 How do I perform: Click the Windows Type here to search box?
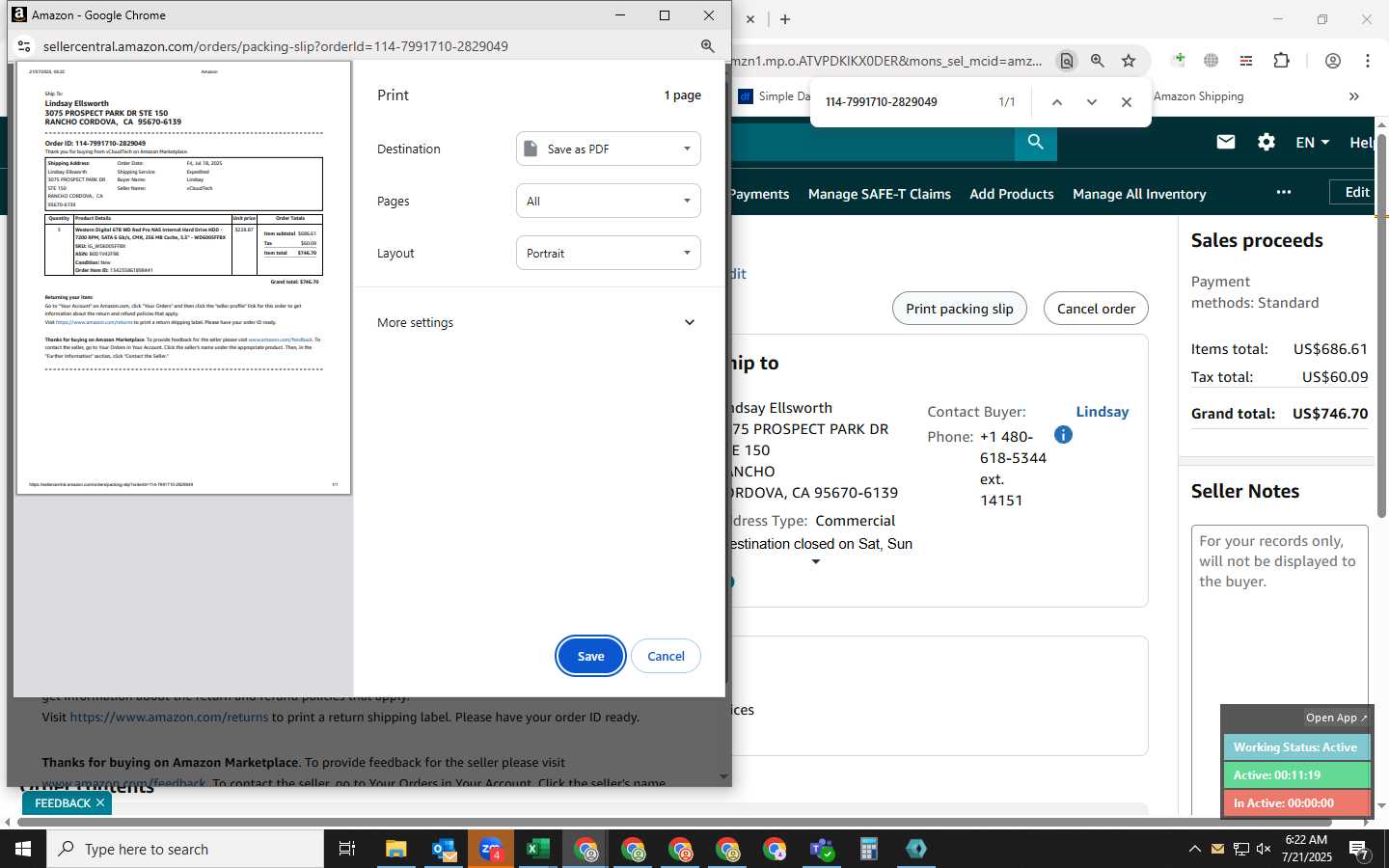coord(185,849)
